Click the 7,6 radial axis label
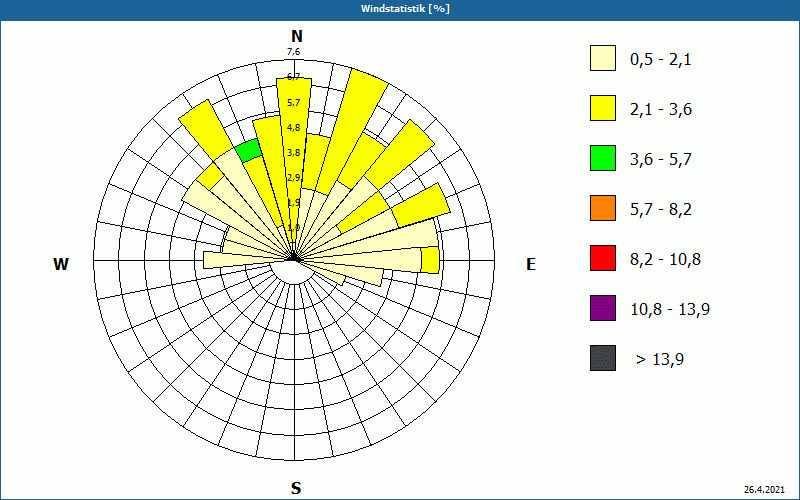 pos(293,52)
